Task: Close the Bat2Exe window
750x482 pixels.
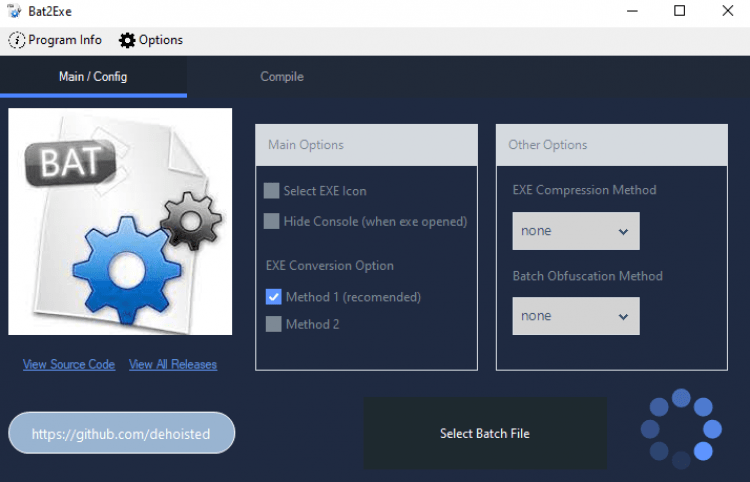Action: pyautogui.click(x=725, y=11)
